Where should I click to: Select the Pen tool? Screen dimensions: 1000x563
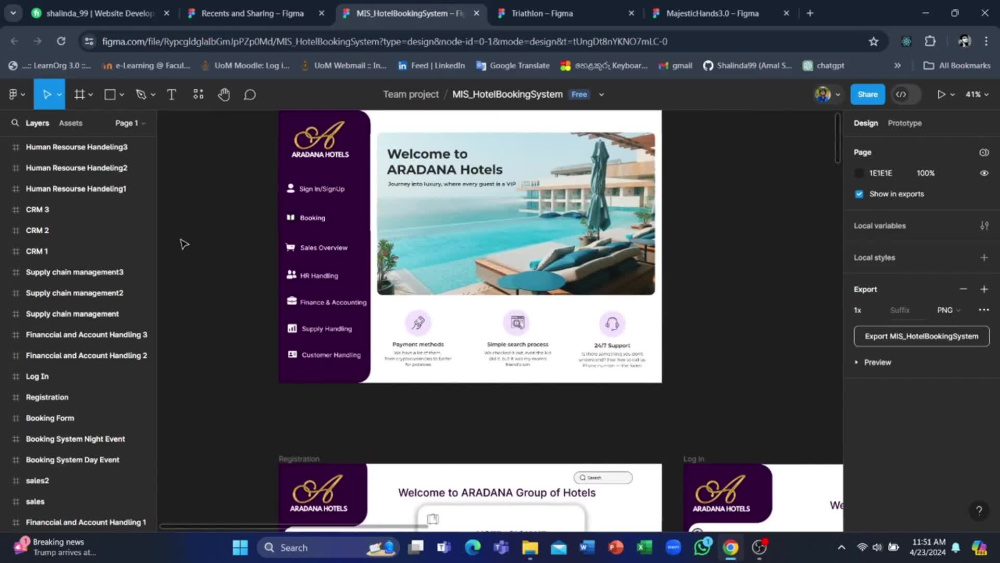141,94
